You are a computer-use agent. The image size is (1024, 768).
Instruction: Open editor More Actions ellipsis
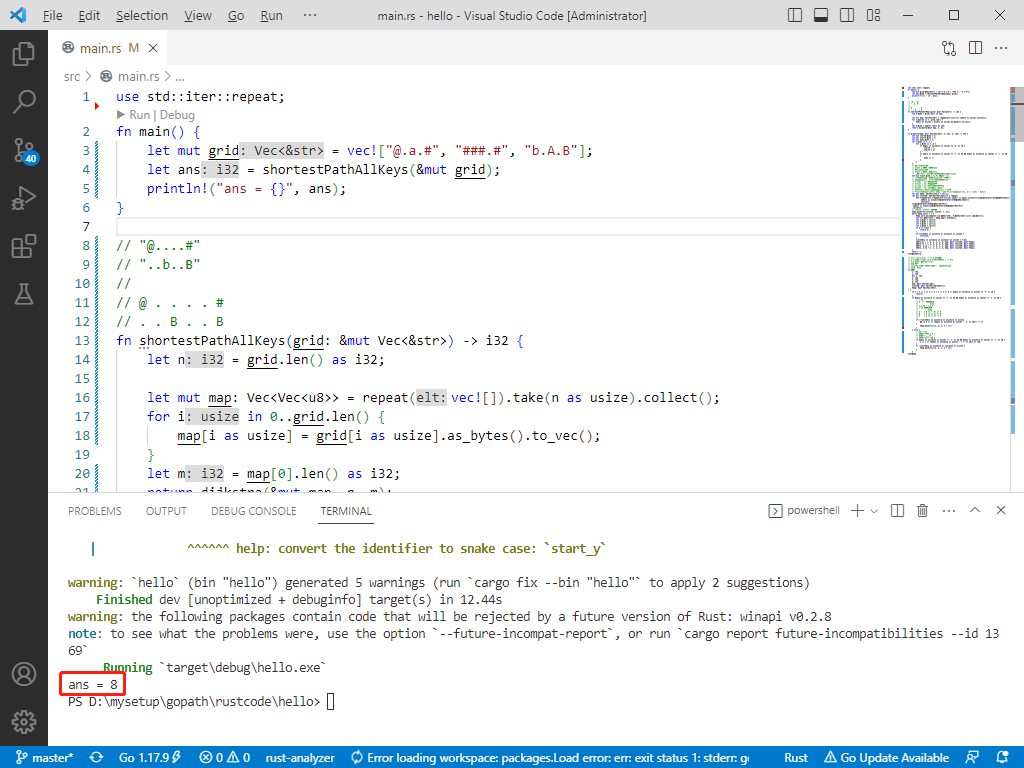(1000, 48)
